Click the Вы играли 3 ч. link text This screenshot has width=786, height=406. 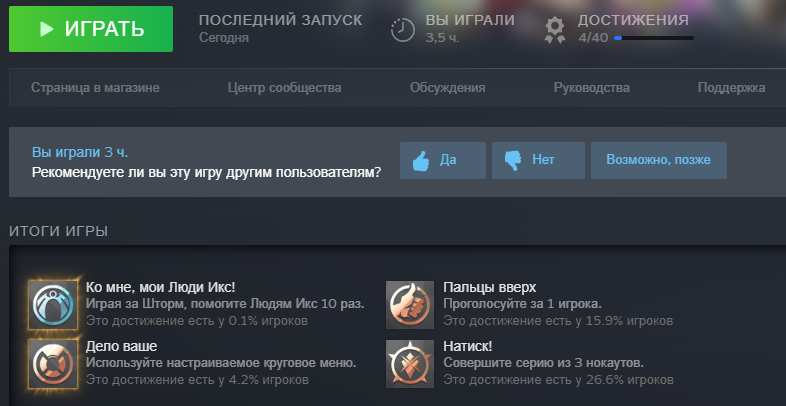point(80,152)
